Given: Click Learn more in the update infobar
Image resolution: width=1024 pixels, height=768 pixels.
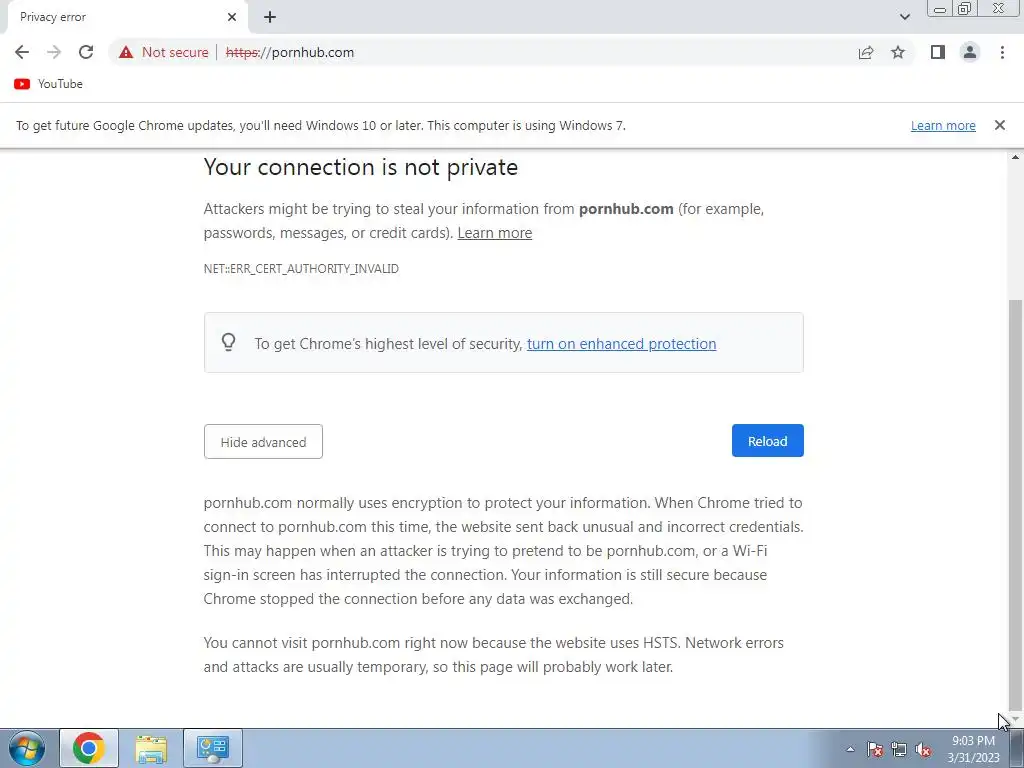Looking at the screenshot, I should point(943,125).
